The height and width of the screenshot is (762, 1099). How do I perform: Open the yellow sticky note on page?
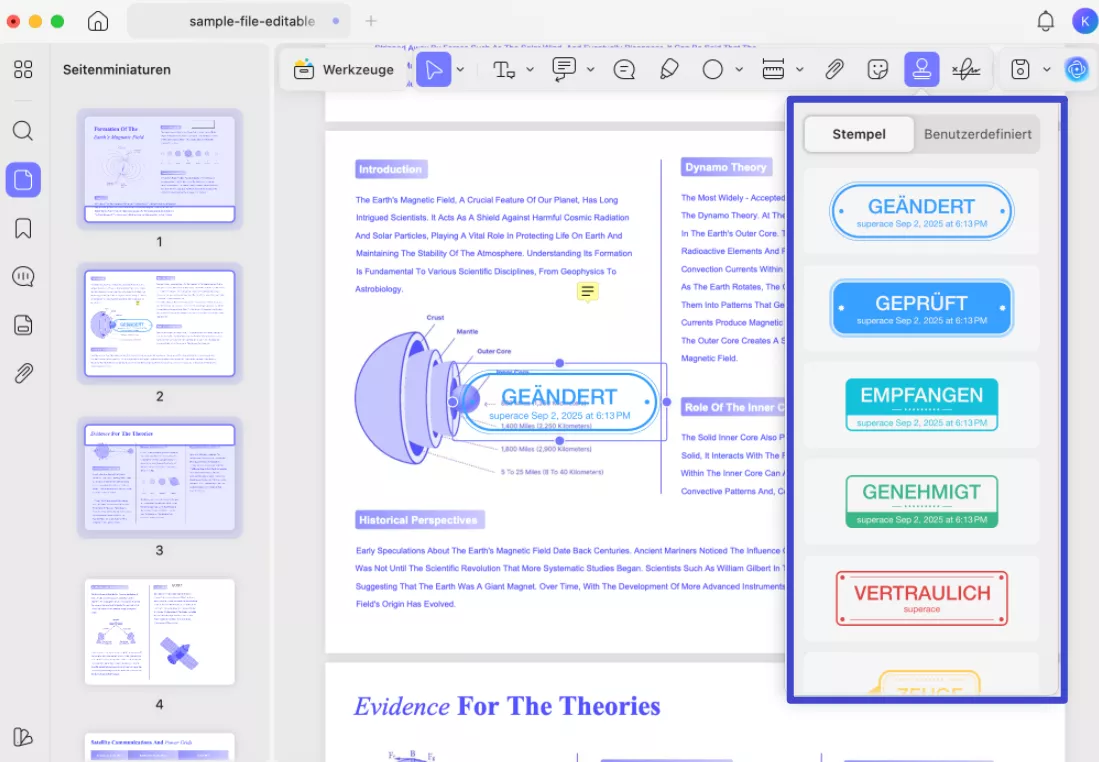(587, 291)
